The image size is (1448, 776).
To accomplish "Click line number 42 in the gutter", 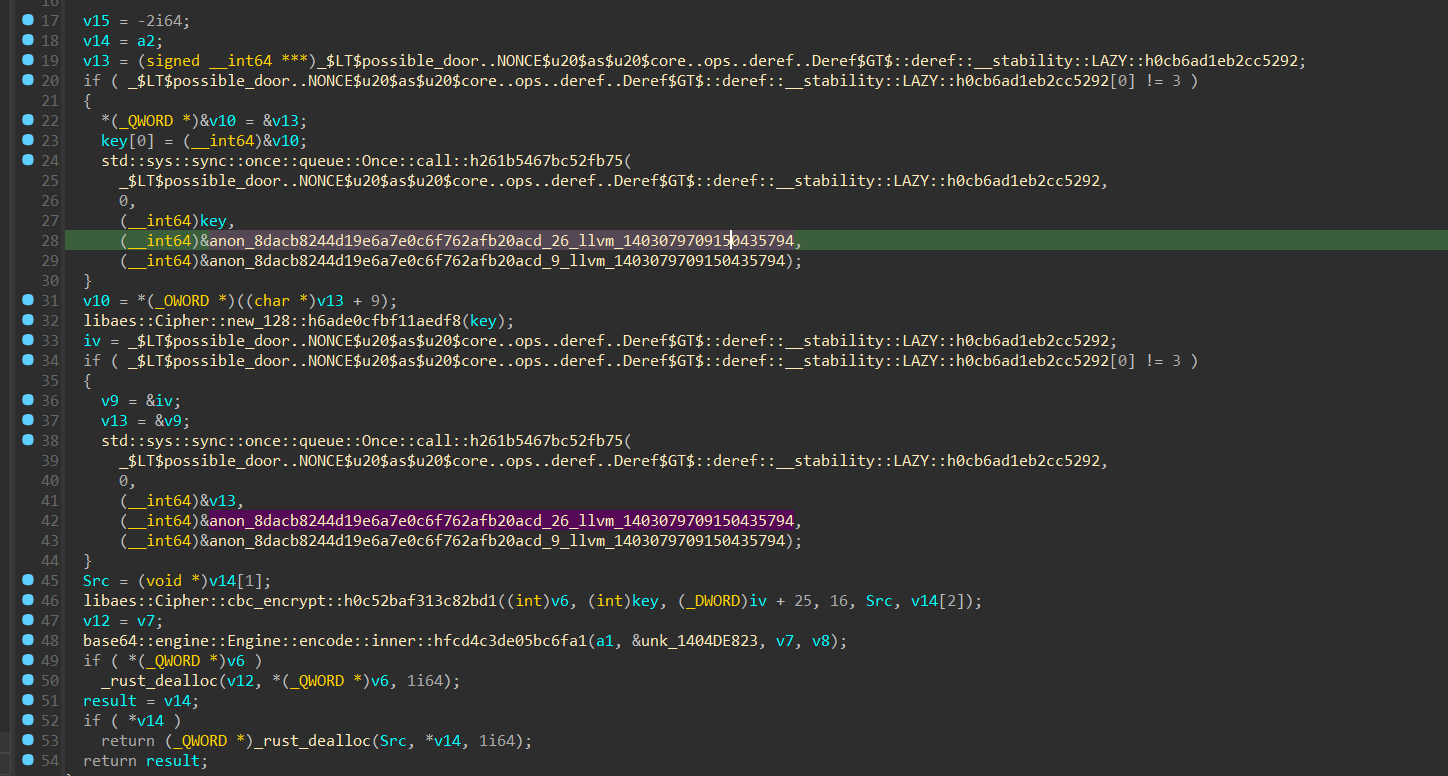I will tap(50, 520).
